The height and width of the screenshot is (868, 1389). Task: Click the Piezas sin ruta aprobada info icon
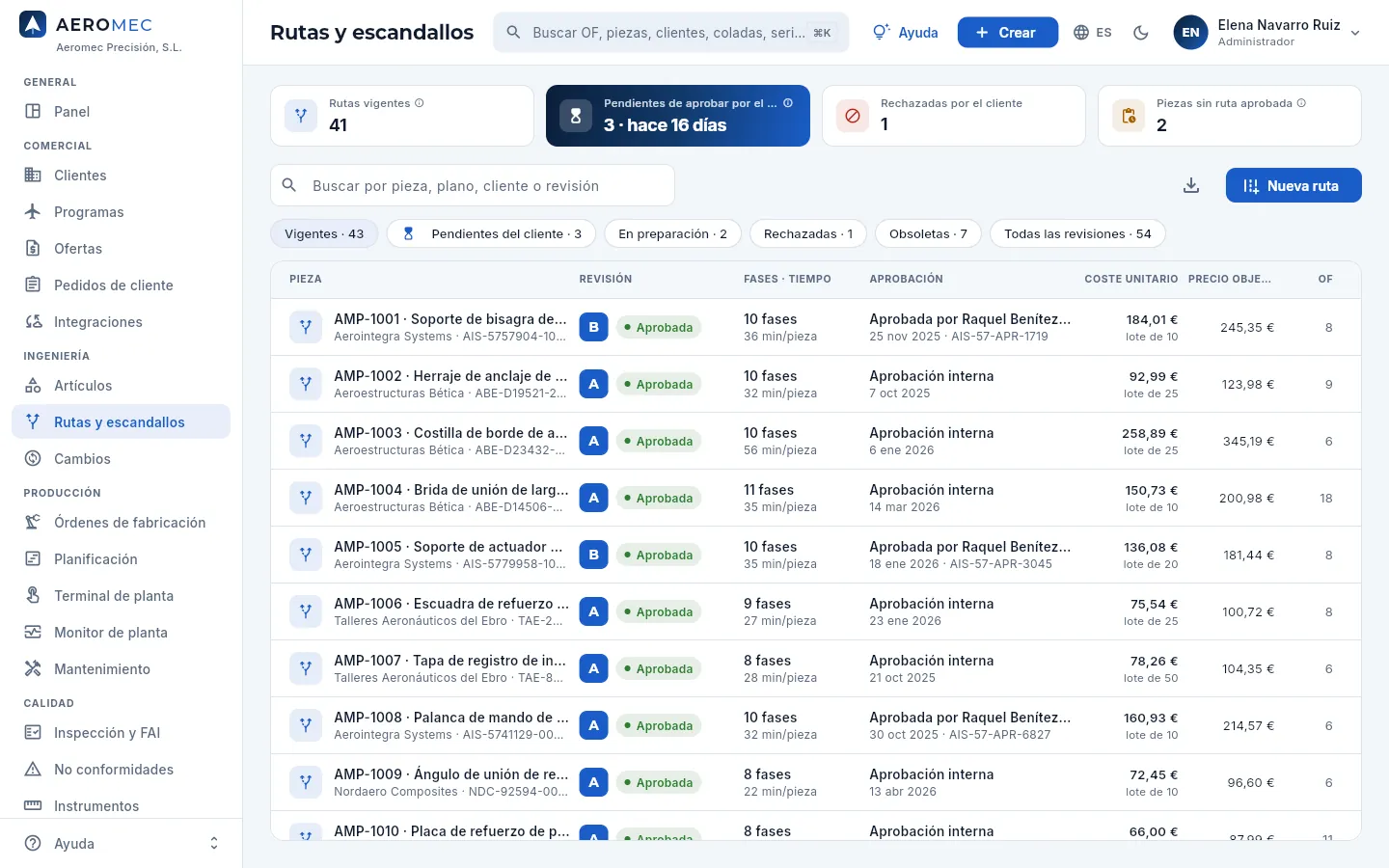[x=1301, y=103]
